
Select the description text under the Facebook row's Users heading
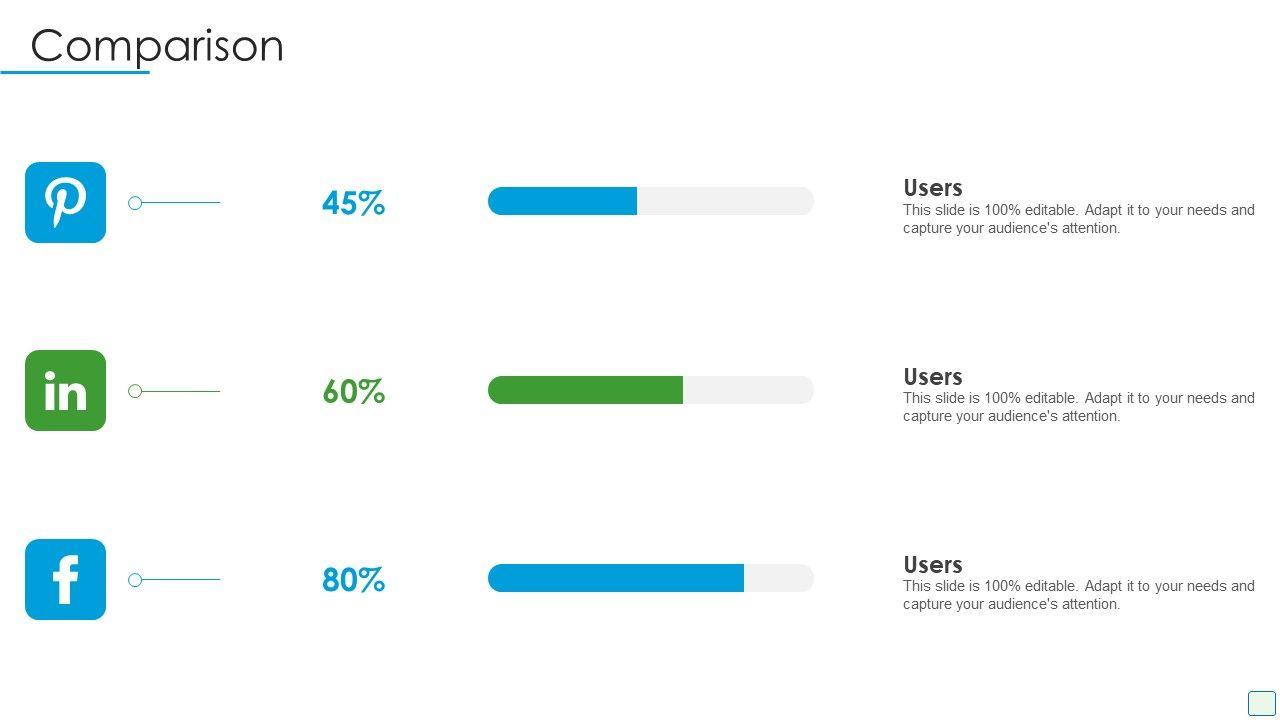pyautogui.click(x=1078, y=595)
